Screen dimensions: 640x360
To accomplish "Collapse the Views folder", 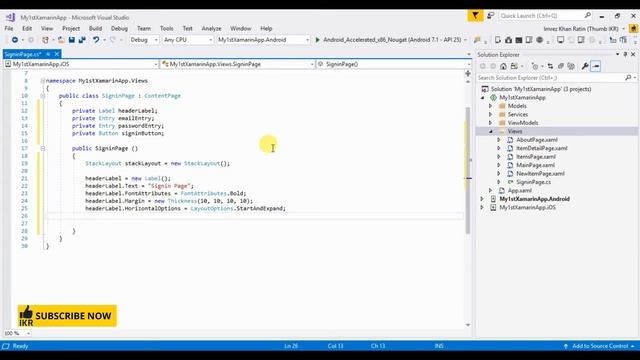I will [491, 131].
